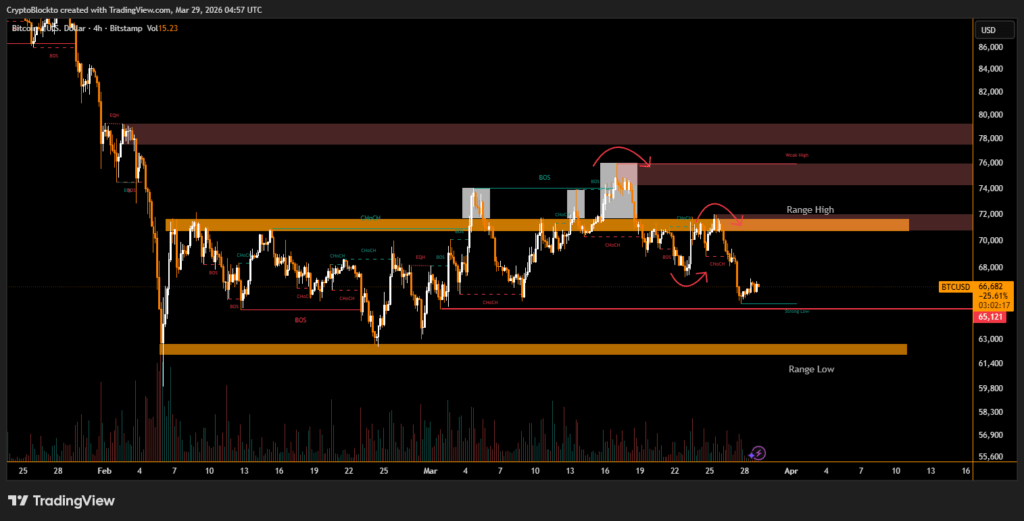The height and width of the screenshot is (521, 1024).
Task: Click the TradingView logo at bottom left
Action: (60, 500)
